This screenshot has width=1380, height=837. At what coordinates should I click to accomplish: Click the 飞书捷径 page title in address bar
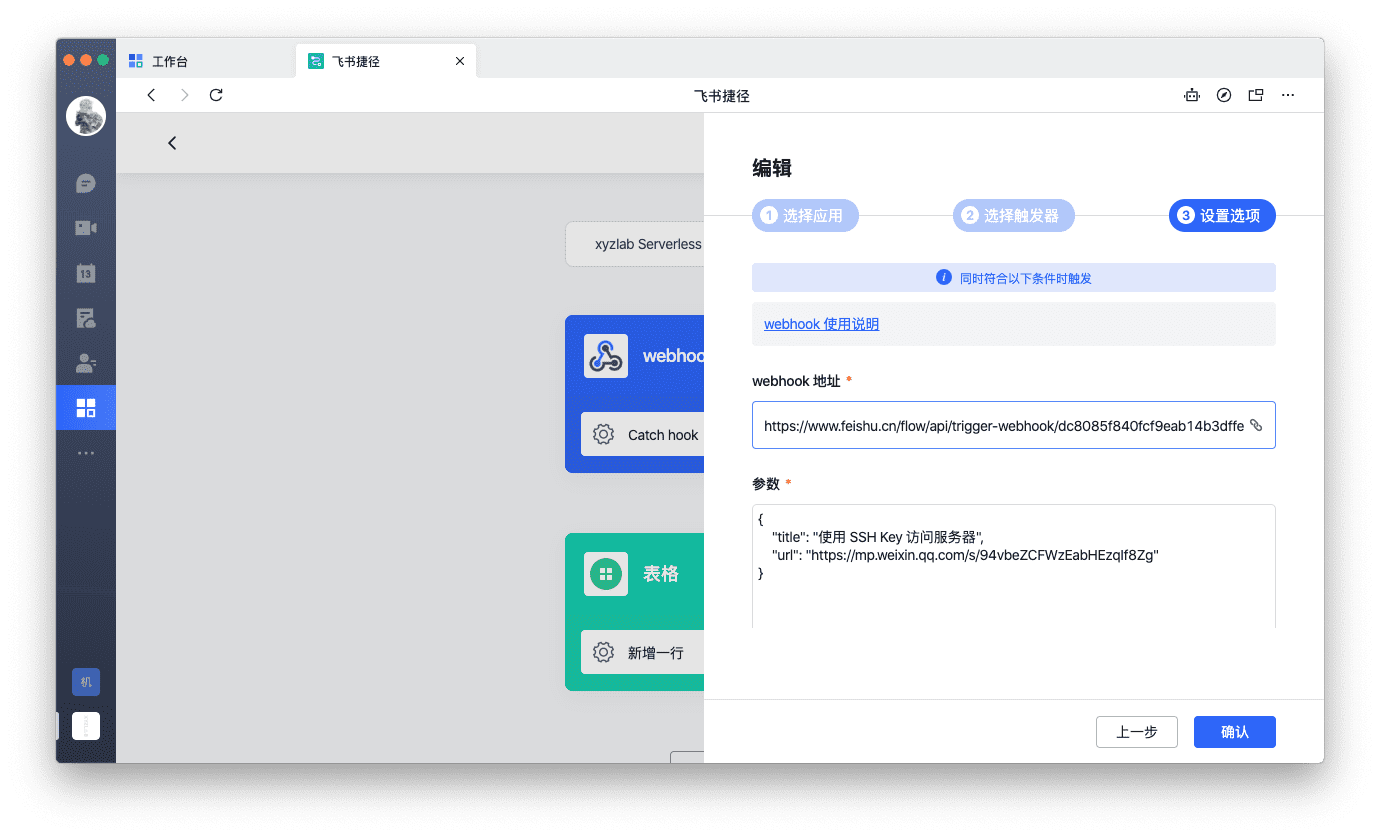(x=721, y=96)
